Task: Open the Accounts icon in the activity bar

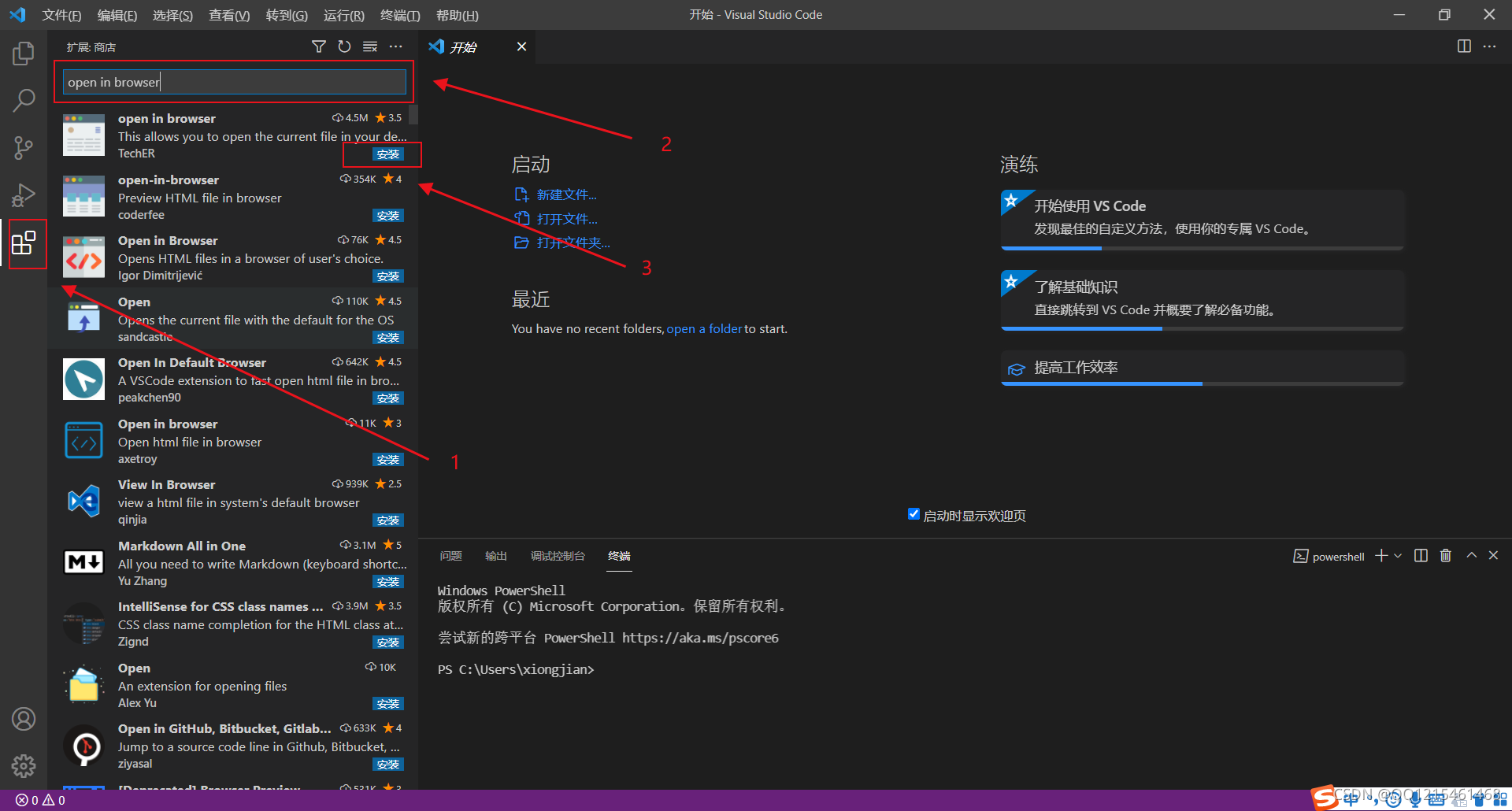Action: [24, 719]
